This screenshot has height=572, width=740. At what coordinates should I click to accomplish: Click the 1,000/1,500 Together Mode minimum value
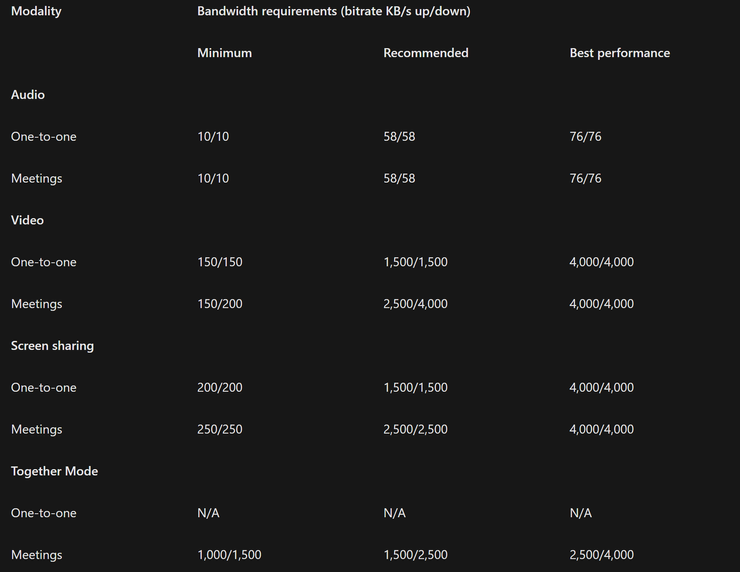229,555
